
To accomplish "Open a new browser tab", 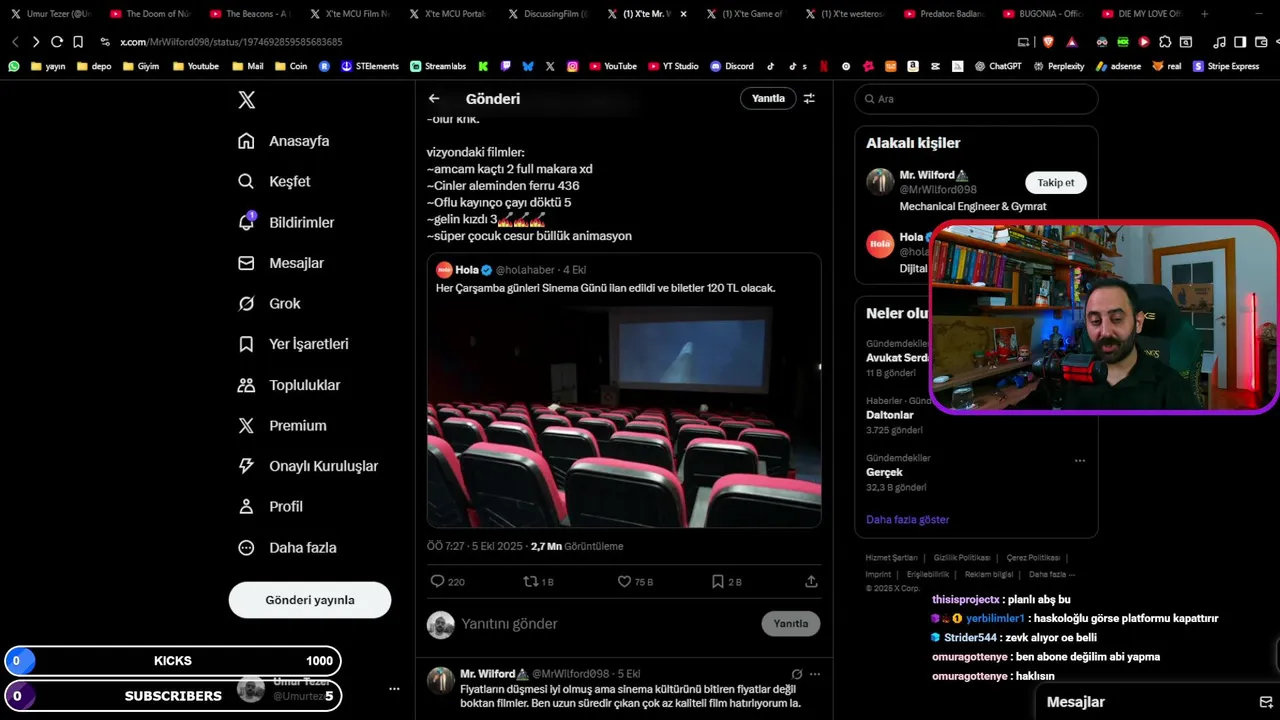I will click(1204, 14).
